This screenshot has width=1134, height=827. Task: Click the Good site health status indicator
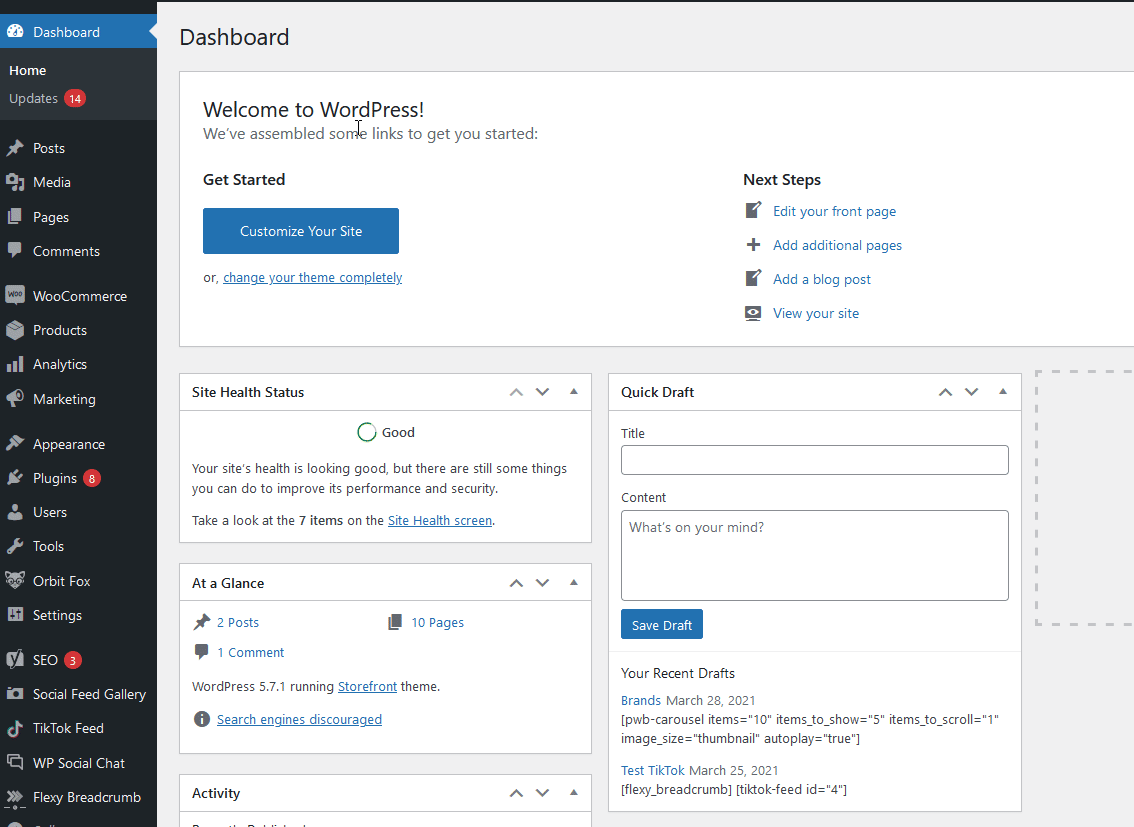pyautogui.click(x=386, y=432)
